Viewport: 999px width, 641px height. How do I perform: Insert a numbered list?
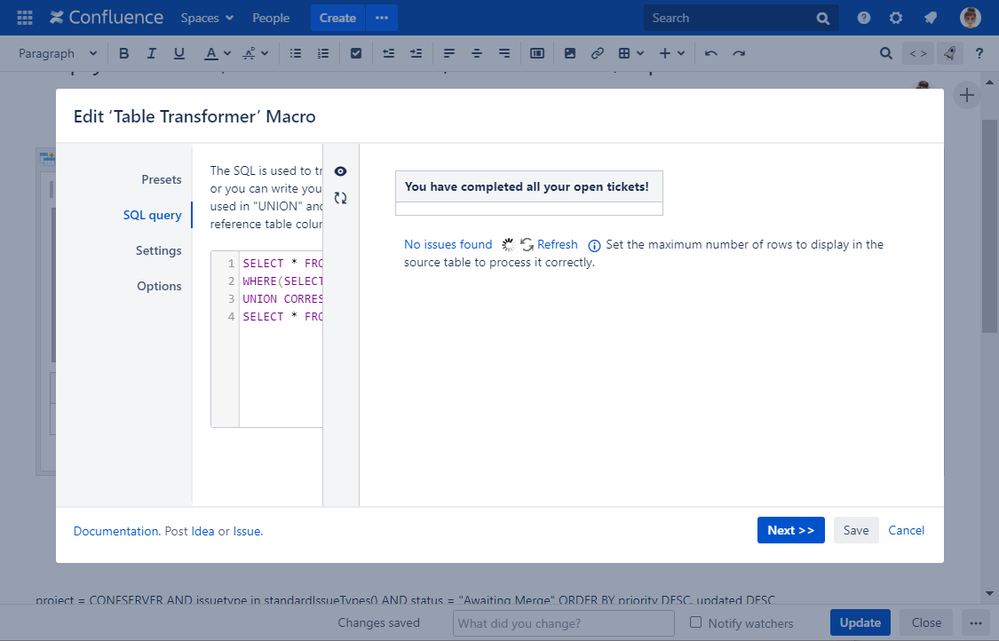323,54
